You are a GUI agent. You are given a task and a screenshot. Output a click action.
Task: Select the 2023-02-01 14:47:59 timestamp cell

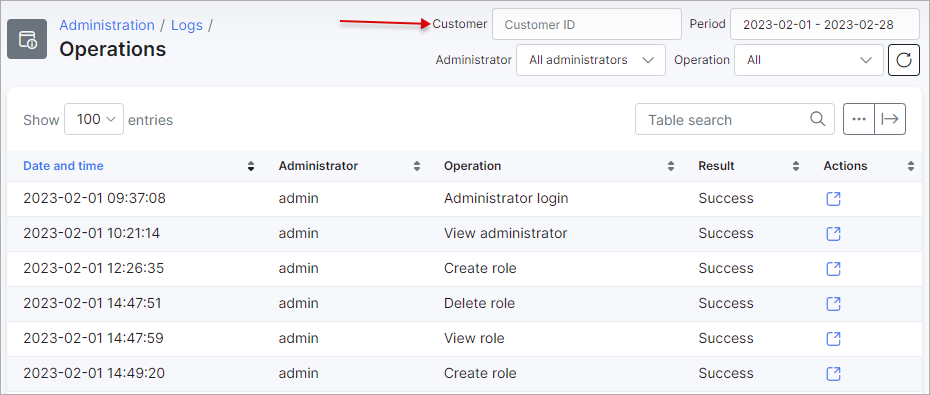pyautogui.click(x=93, y=338)
